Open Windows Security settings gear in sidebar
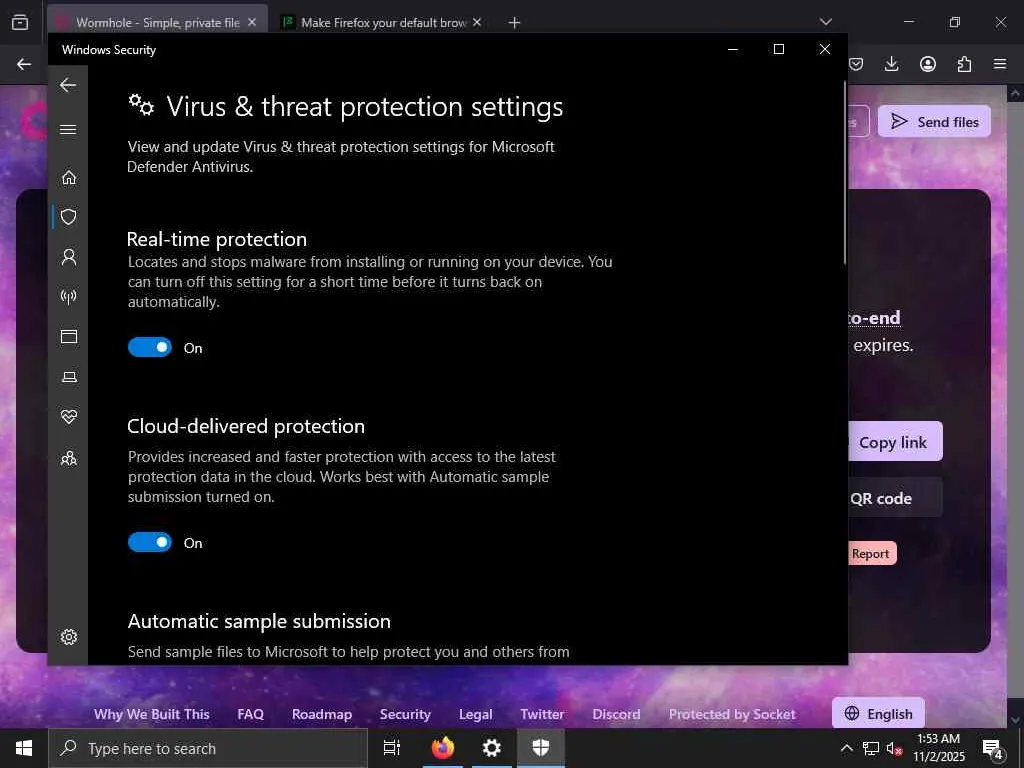The height and width of the screenshot is (768, 1024). [69, 637]
